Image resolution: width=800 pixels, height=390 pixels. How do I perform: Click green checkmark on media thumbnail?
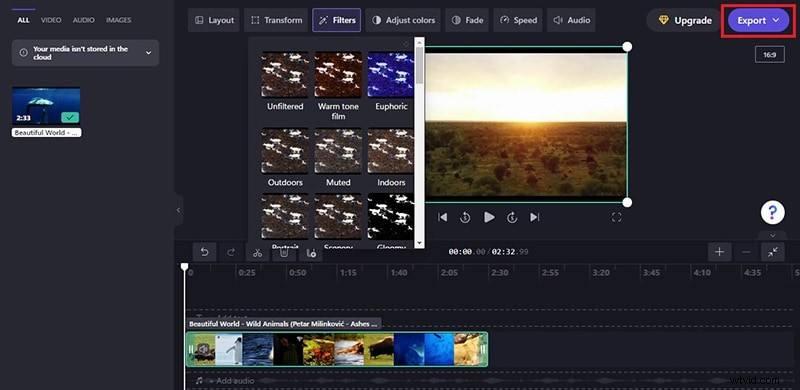tap(70, 117)
